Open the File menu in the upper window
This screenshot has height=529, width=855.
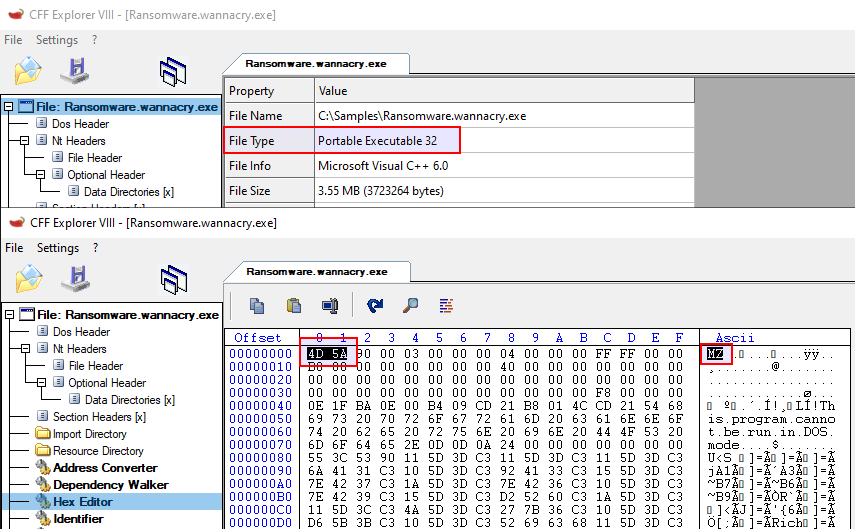(x=13, y=40)
